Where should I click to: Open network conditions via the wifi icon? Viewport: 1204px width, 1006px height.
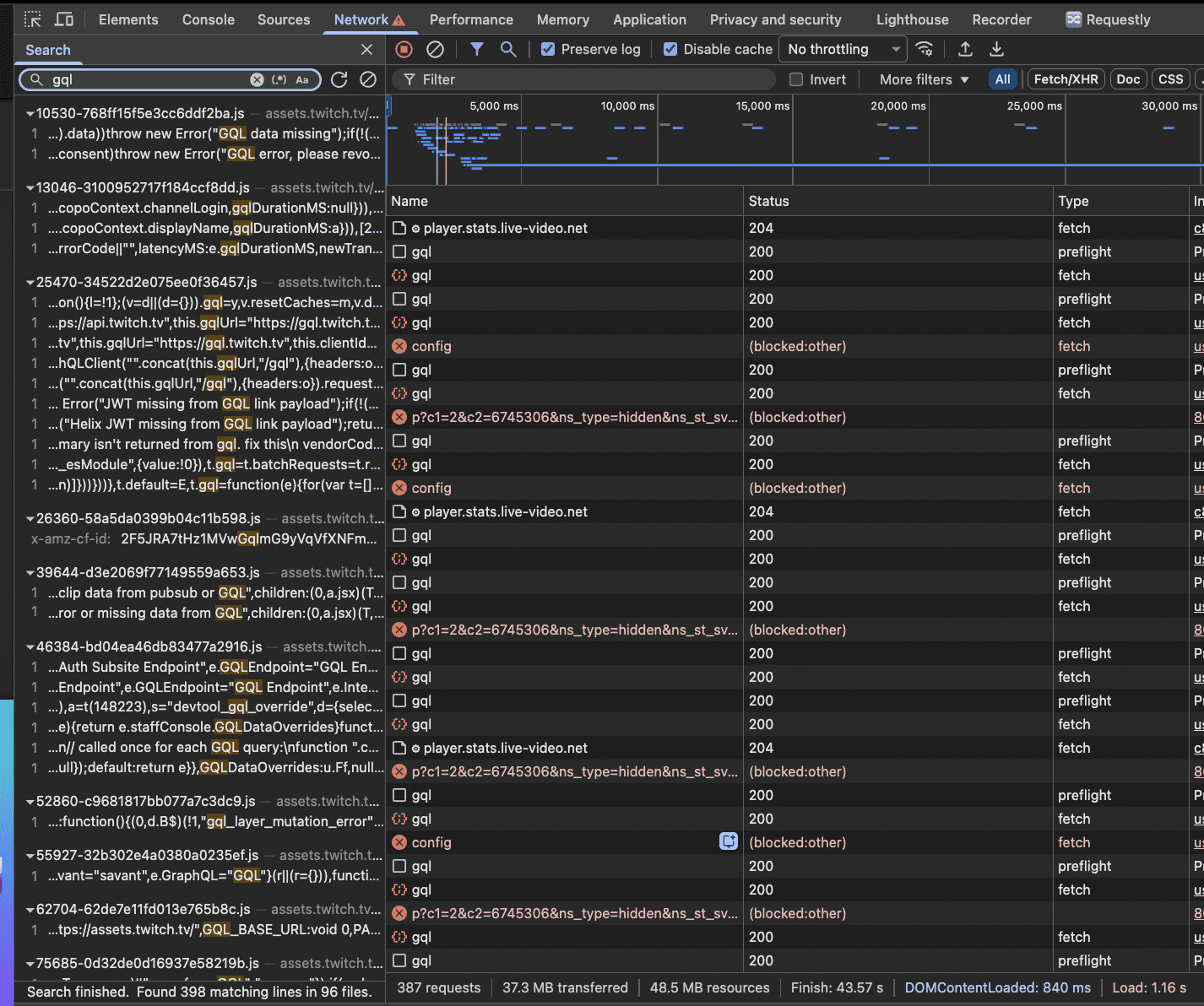coord(925,49)
